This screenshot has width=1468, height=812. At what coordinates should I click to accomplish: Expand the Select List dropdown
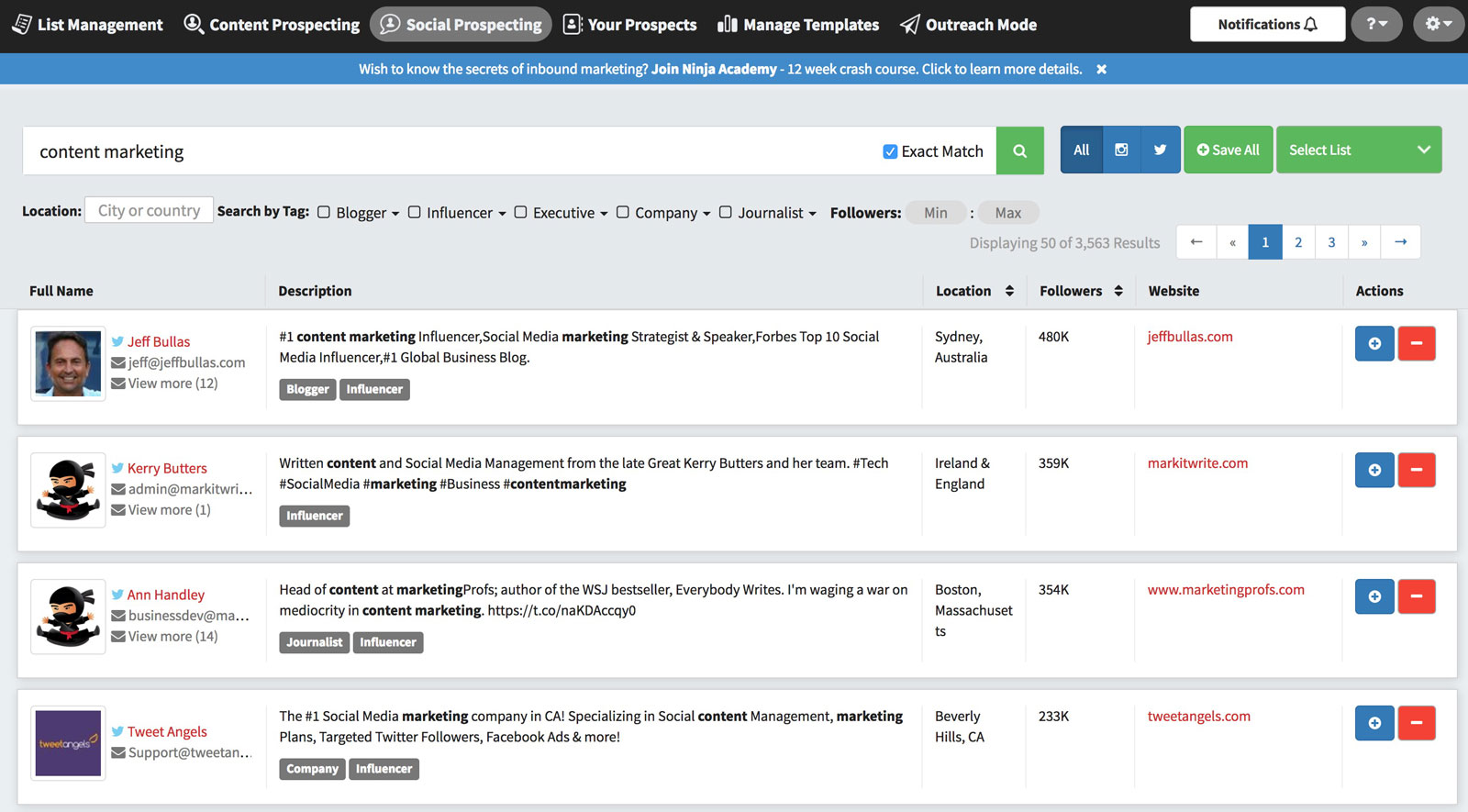pos(1359,150)
